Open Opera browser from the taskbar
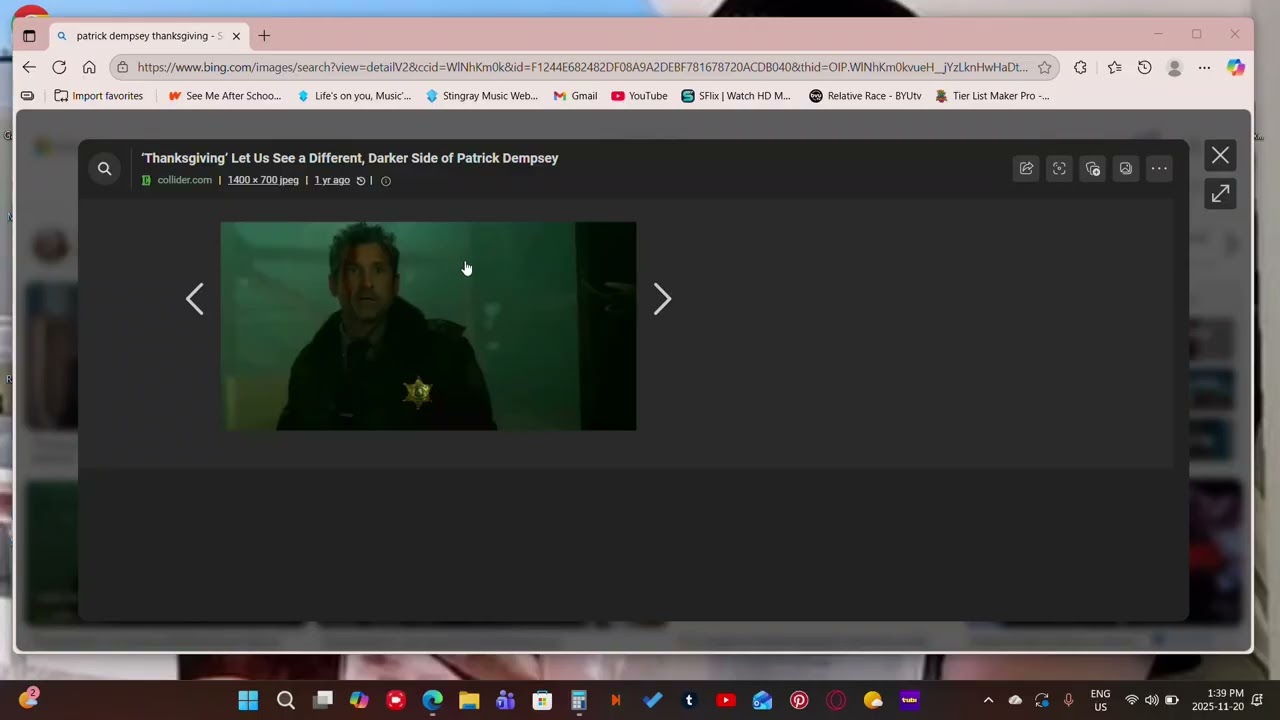The width and height of the screenshot is (1280, 720). pos(836,700)
